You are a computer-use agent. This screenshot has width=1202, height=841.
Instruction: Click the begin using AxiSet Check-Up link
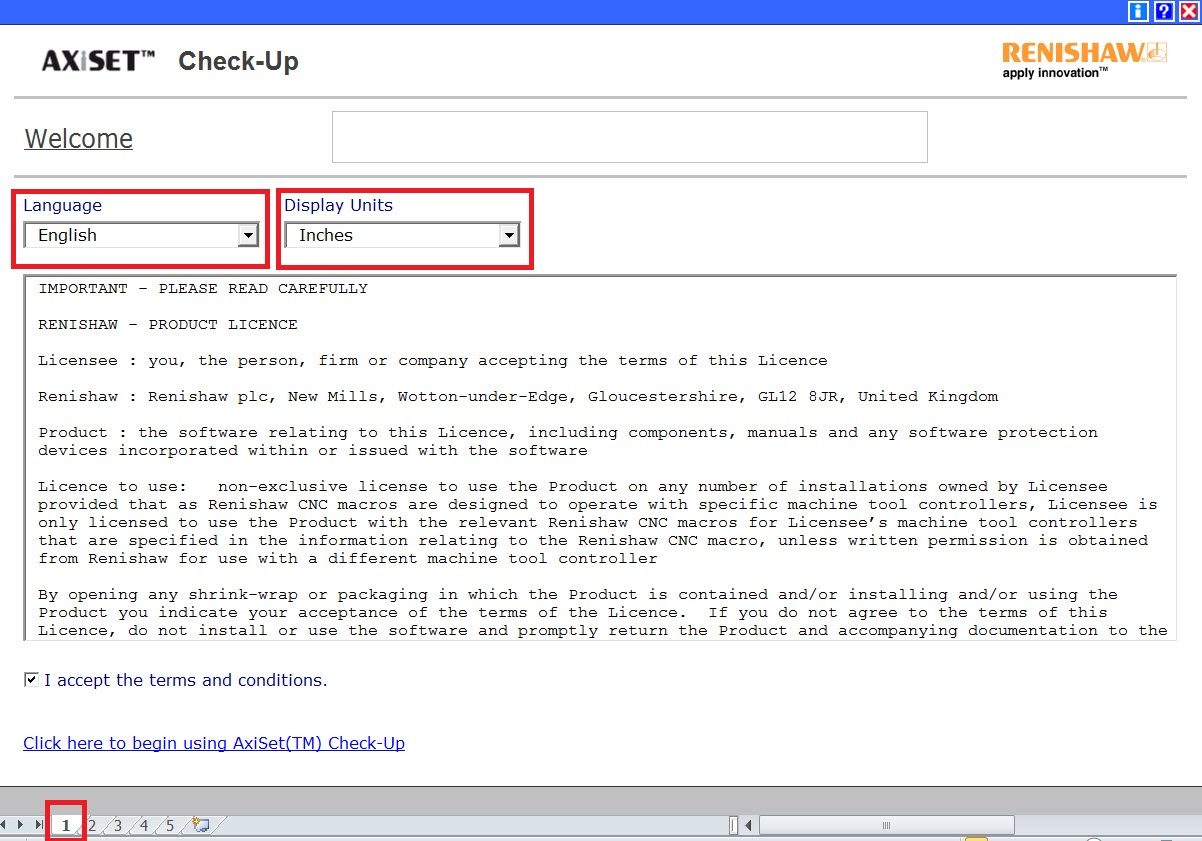[214, 743]
